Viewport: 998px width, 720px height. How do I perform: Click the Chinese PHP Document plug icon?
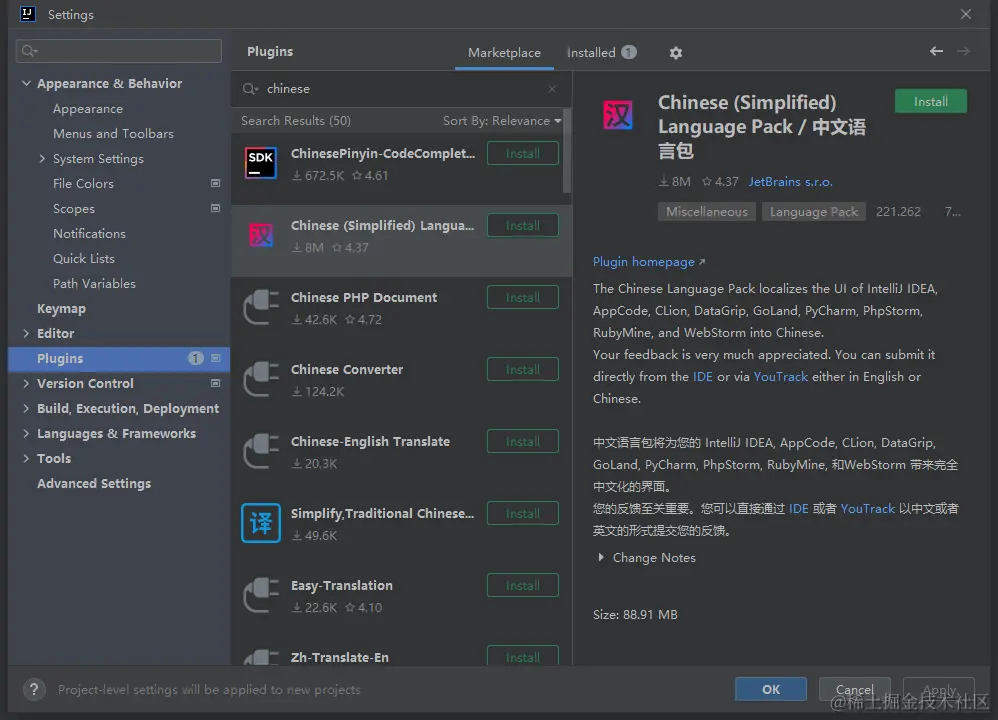[x=261, y=307]
